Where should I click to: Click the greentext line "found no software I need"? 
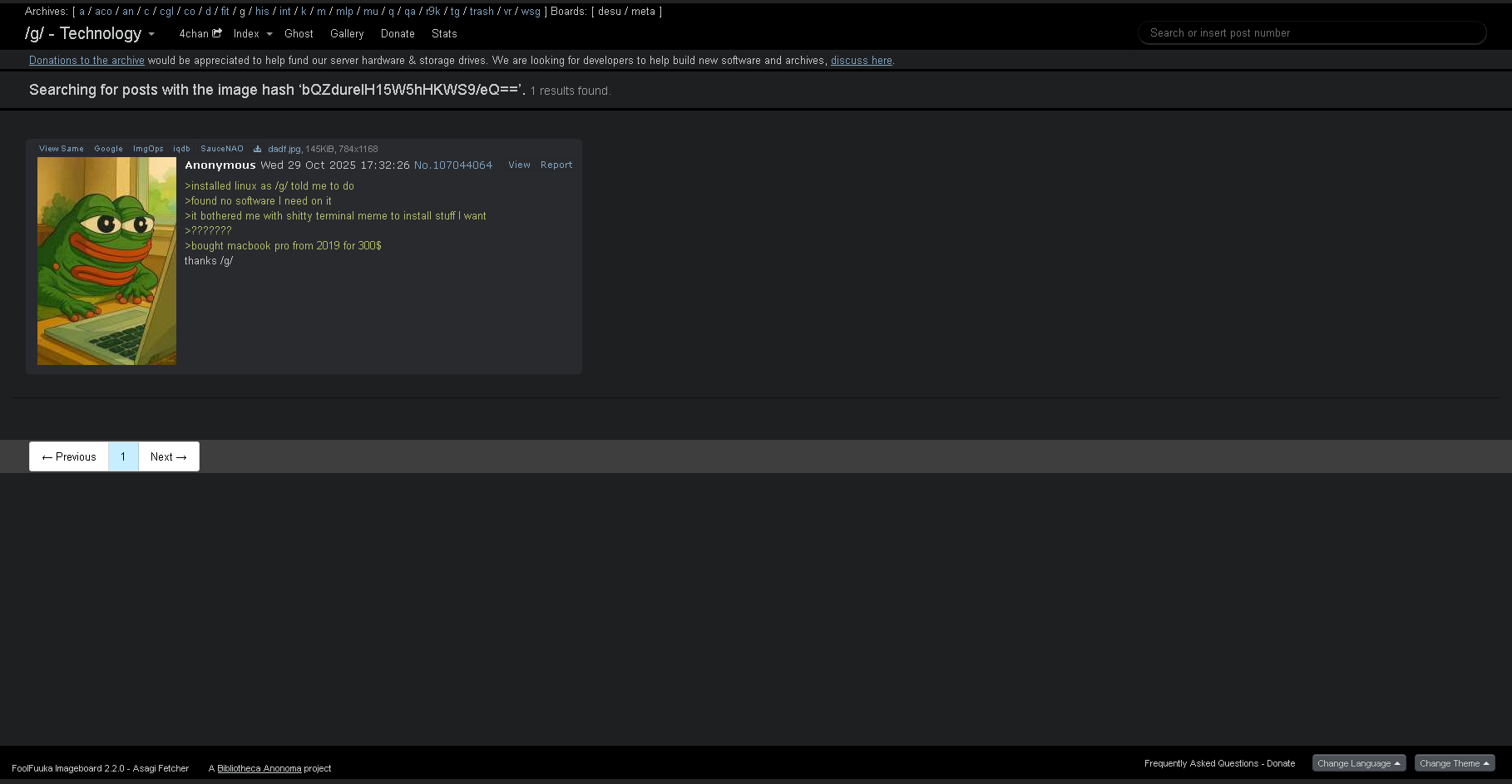click(258, 201)
